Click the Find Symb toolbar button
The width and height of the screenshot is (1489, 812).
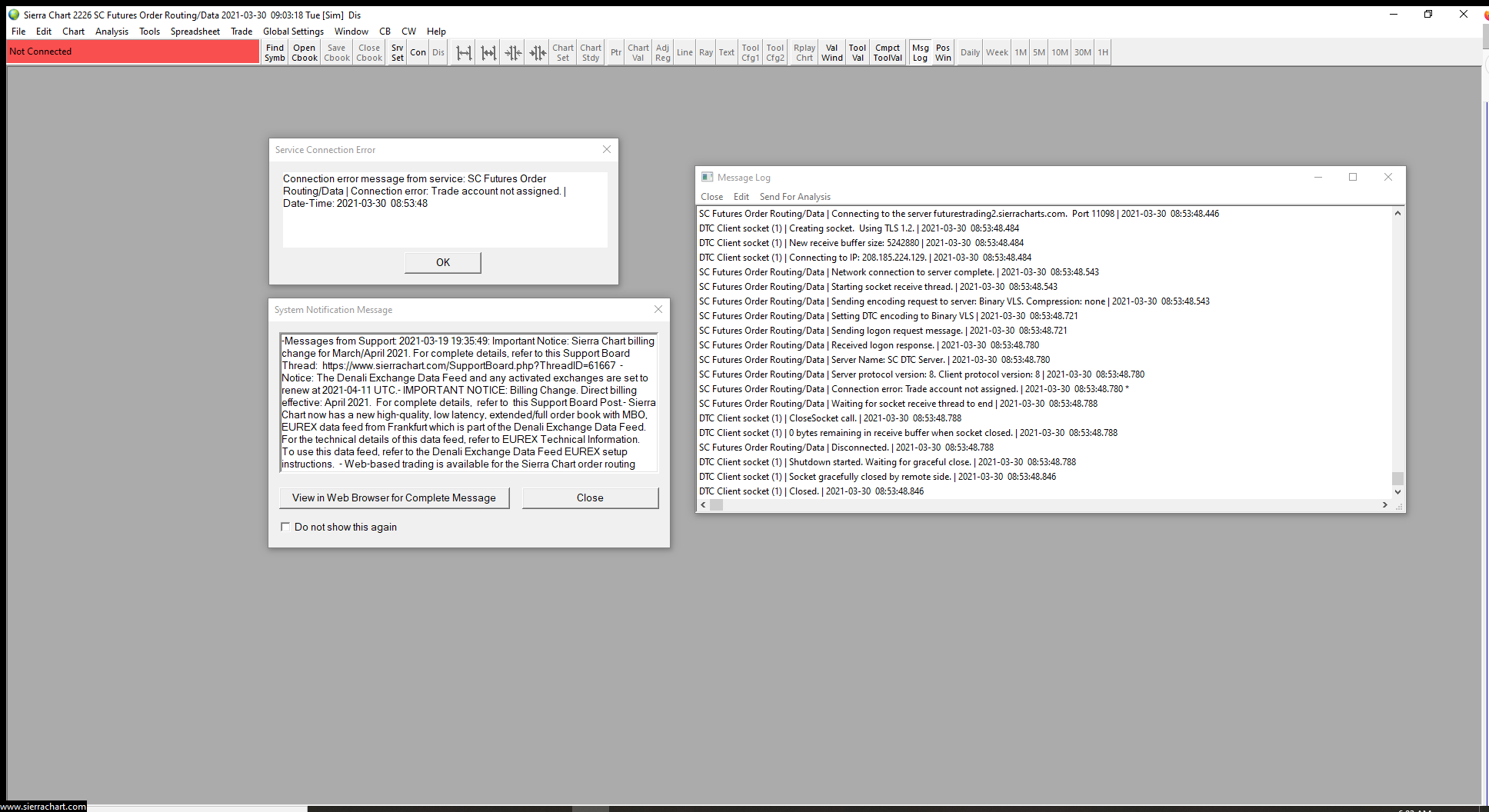[275, 52]
